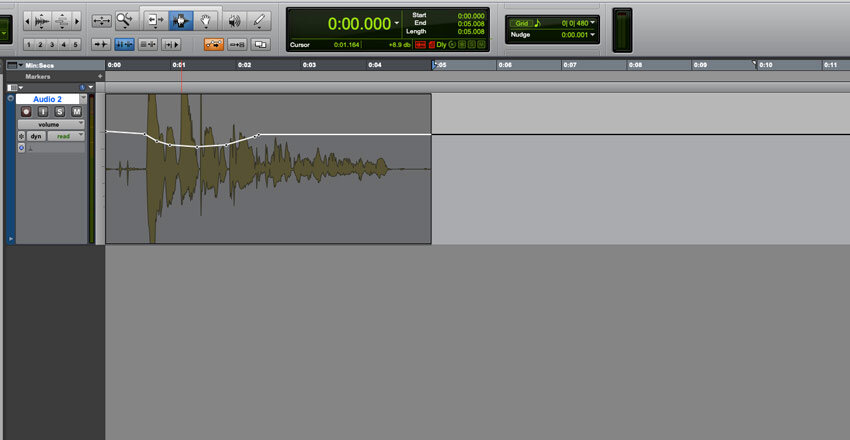Edit the selection End time field
Image resolution: width=850 pixels, height=440 pixels.
pyautogui.click(x=471, y=24)
